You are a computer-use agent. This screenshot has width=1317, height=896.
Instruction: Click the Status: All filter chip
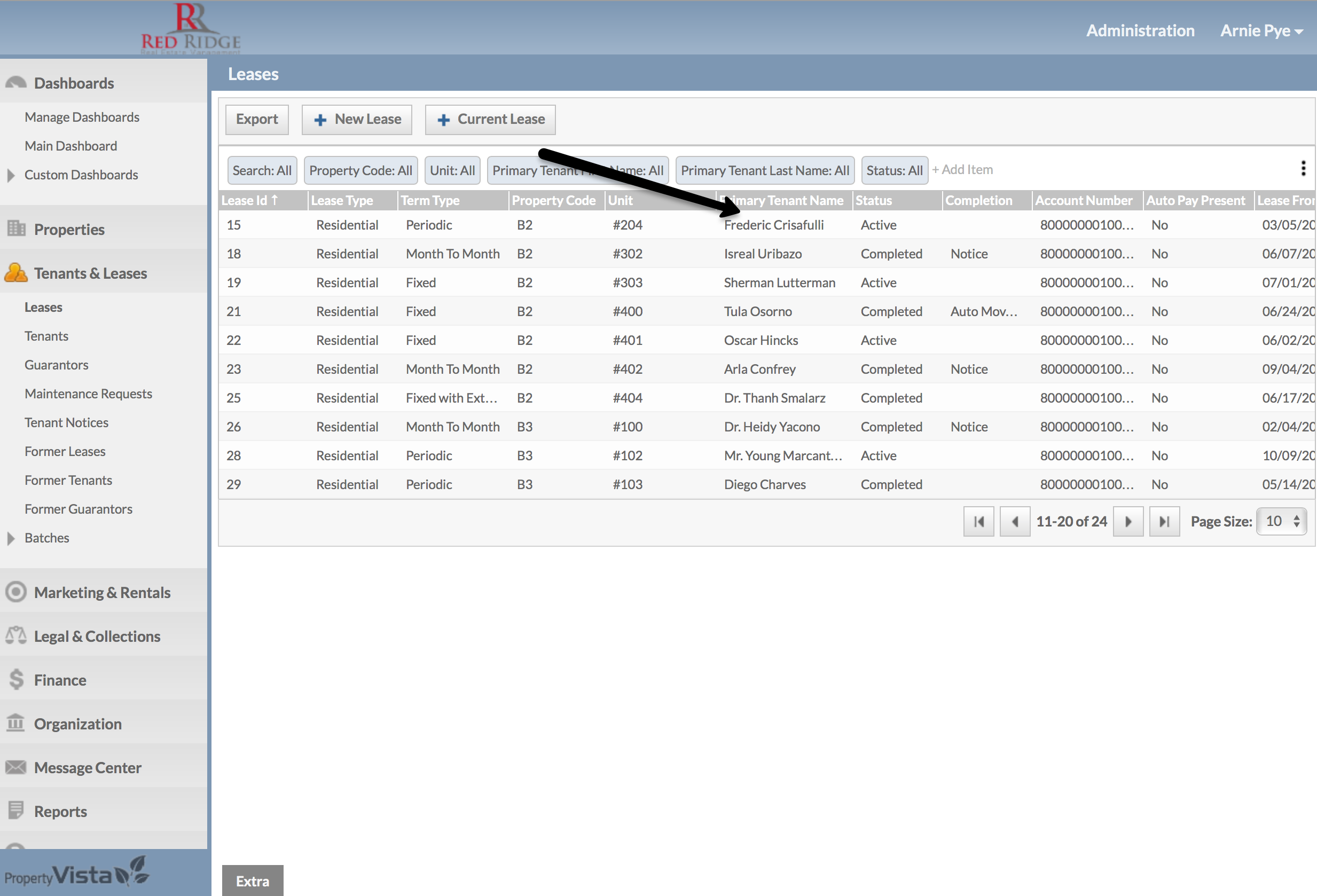coord(893,170)
